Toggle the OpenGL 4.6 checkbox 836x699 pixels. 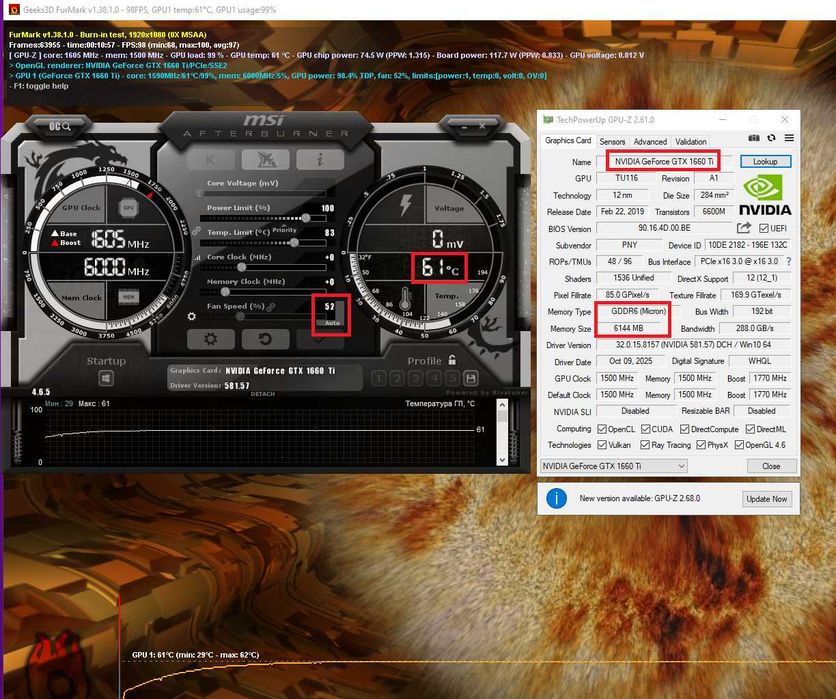tap(739, 445)
